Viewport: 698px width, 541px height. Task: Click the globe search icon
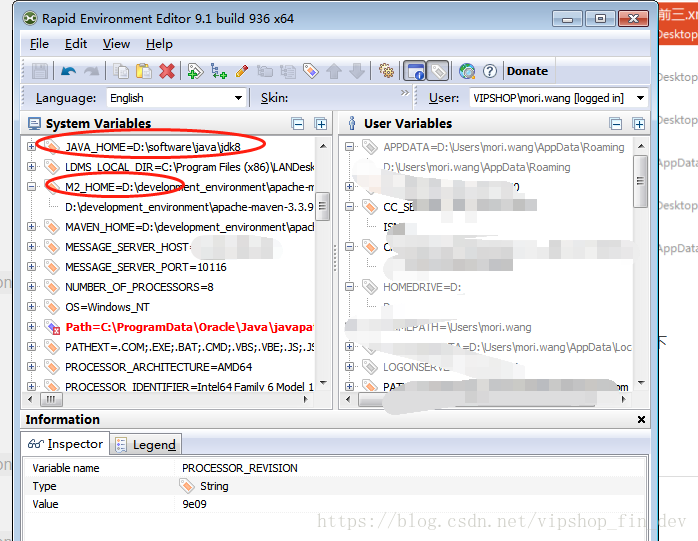467,71
